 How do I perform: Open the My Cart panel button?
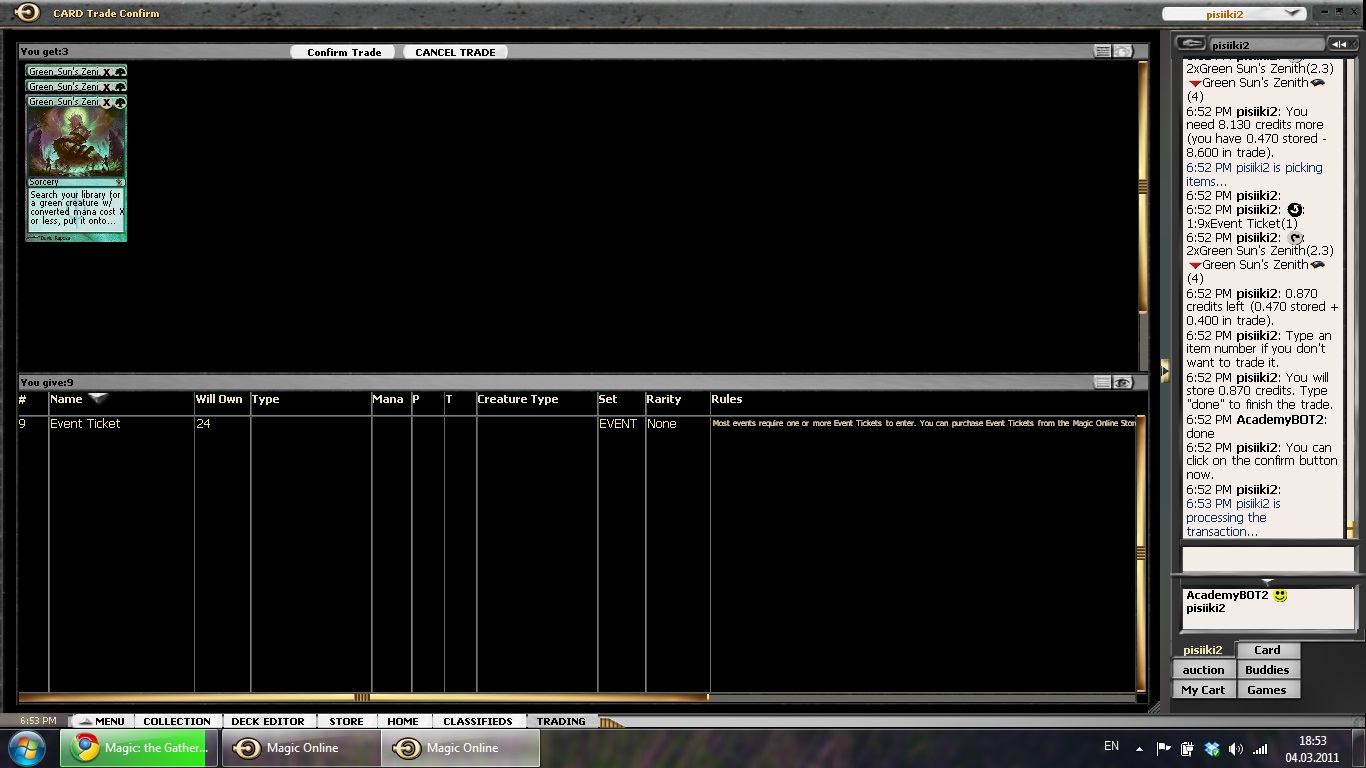(x=1203, y=690)
